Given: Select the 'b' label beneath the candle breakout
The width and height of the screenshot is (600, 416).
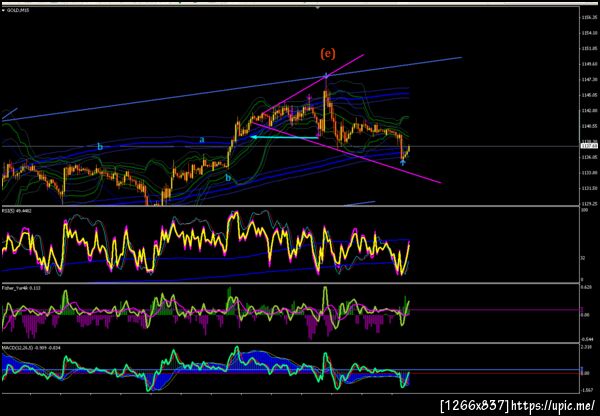Looking at the screenshot, I should [x=228, y=178].
